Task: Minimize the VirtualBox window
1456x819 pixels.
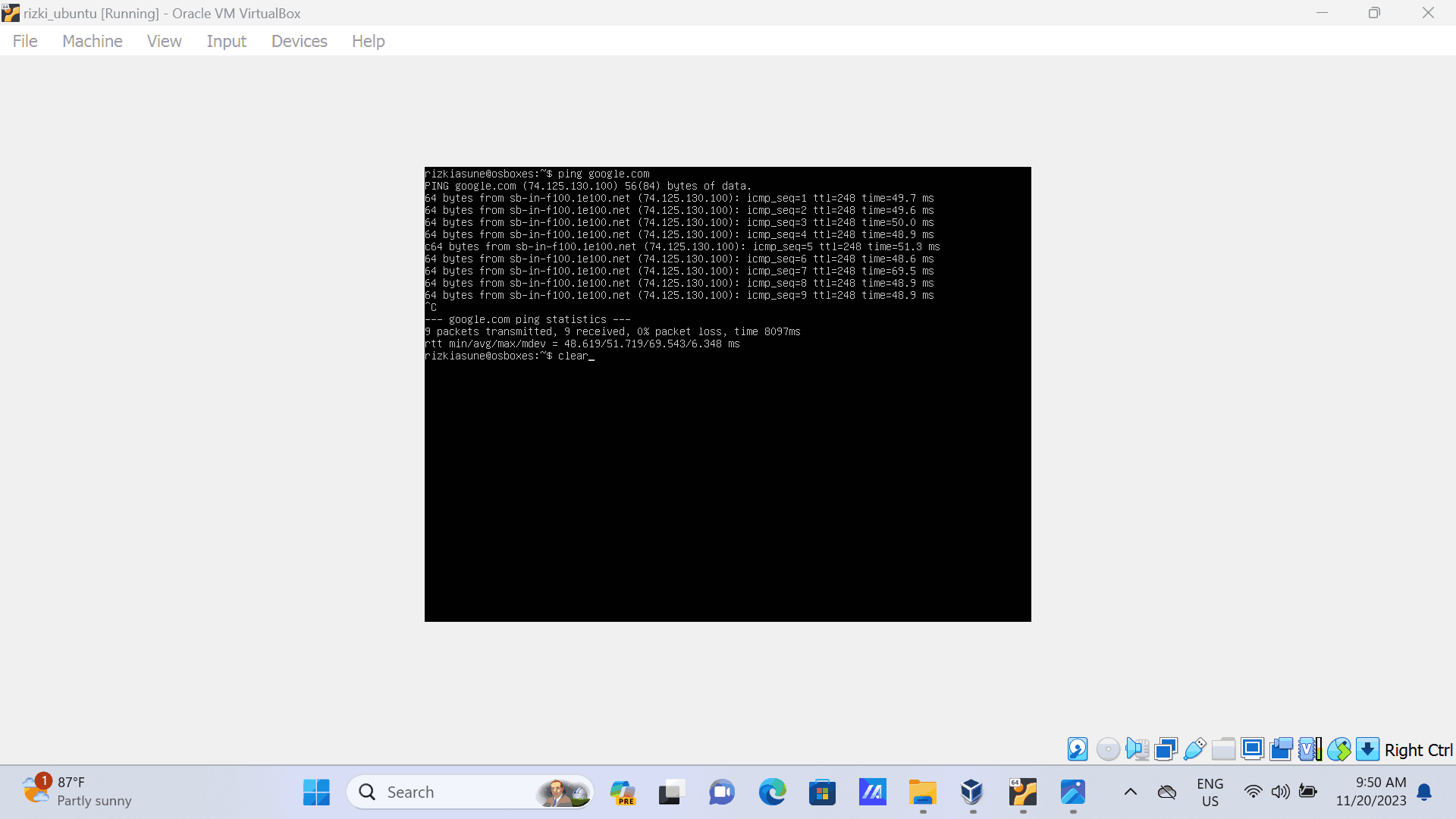Action: pos(1322,13)
